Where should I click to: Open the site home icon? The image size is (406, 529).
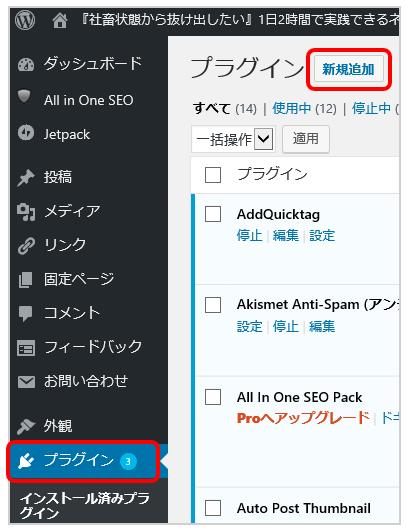[60, 21]
